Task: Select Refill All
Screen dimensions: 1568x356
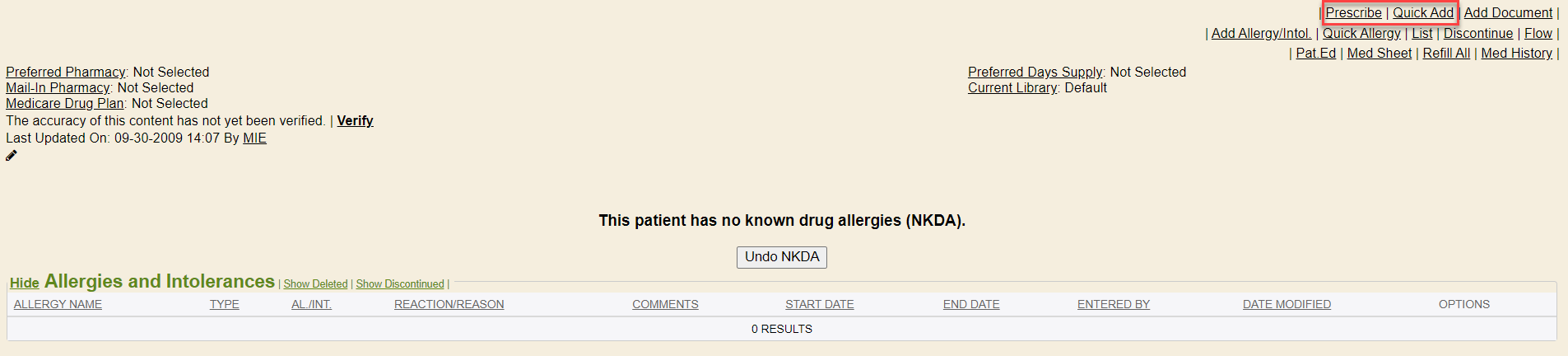Action: [x=1446, y=54]
